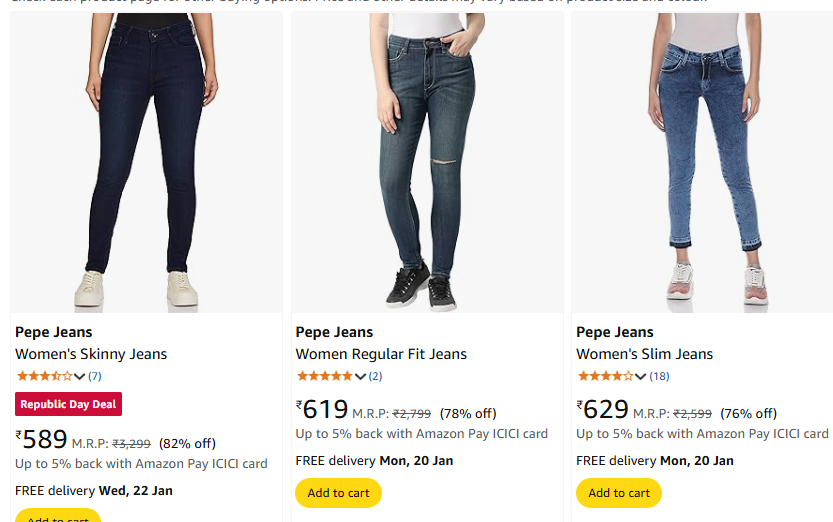833x522 pixels.
Task: Expand rating chevron for Regular Fit Jeans
Action: (x=361, y=377)
